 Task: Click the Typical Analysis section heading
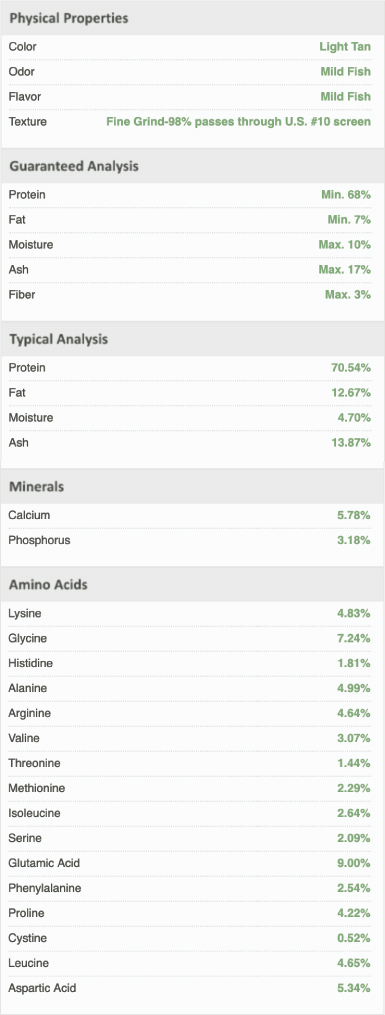click(58, 339)
